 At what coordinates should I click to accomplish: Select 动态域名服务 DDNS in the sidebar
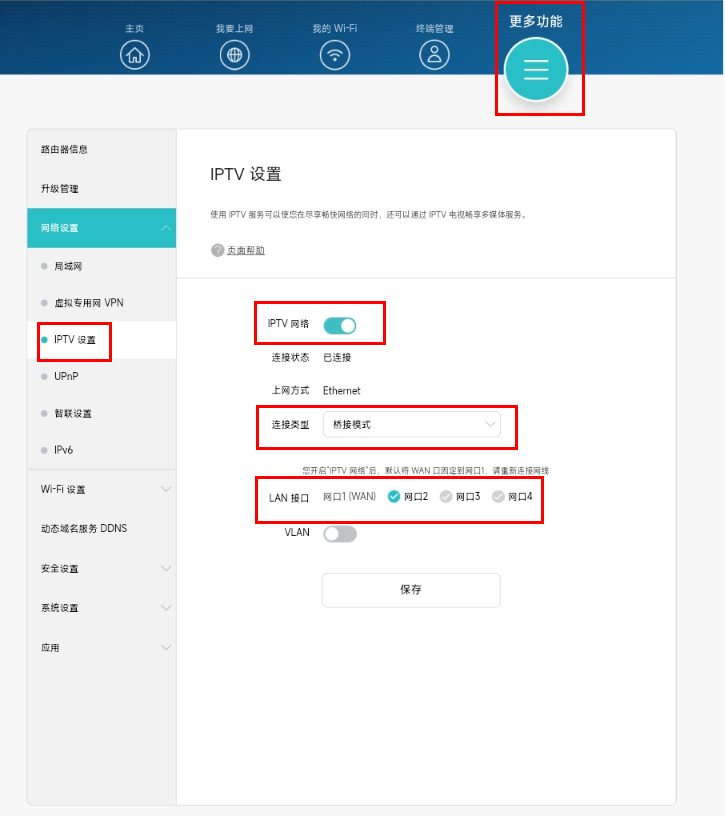[x=84, y=528]
